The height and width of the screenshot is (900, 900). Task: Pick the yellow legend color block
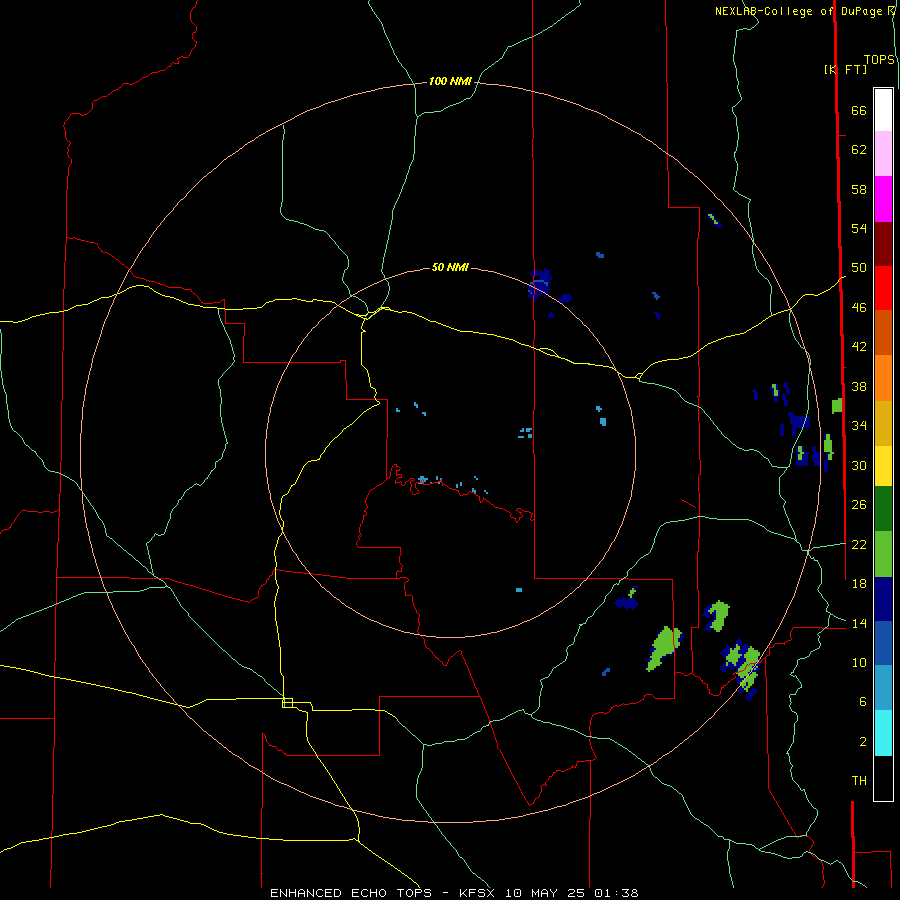pos(883,465)
